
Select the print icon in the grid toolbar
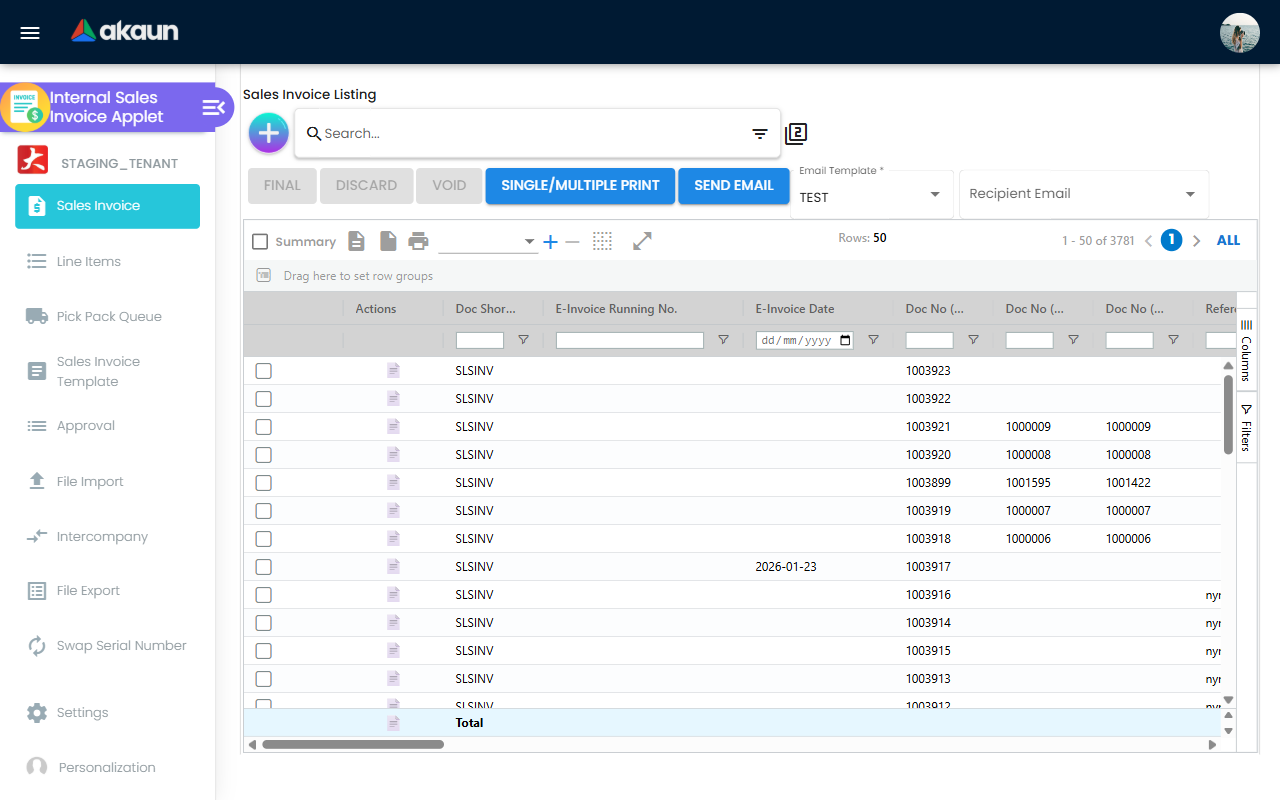click(418, 241)
